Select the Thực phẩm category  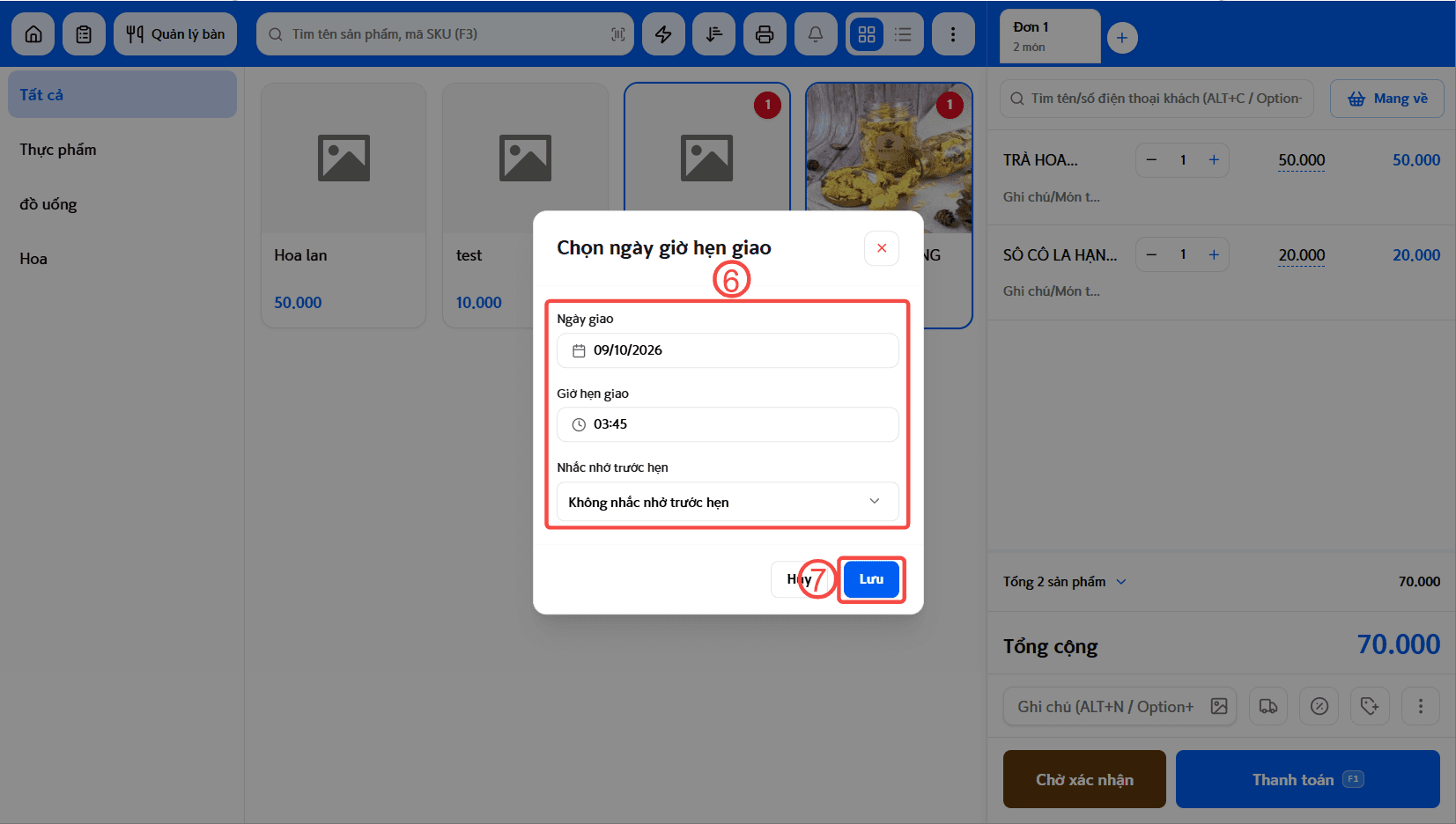click(x=122, y=150)
